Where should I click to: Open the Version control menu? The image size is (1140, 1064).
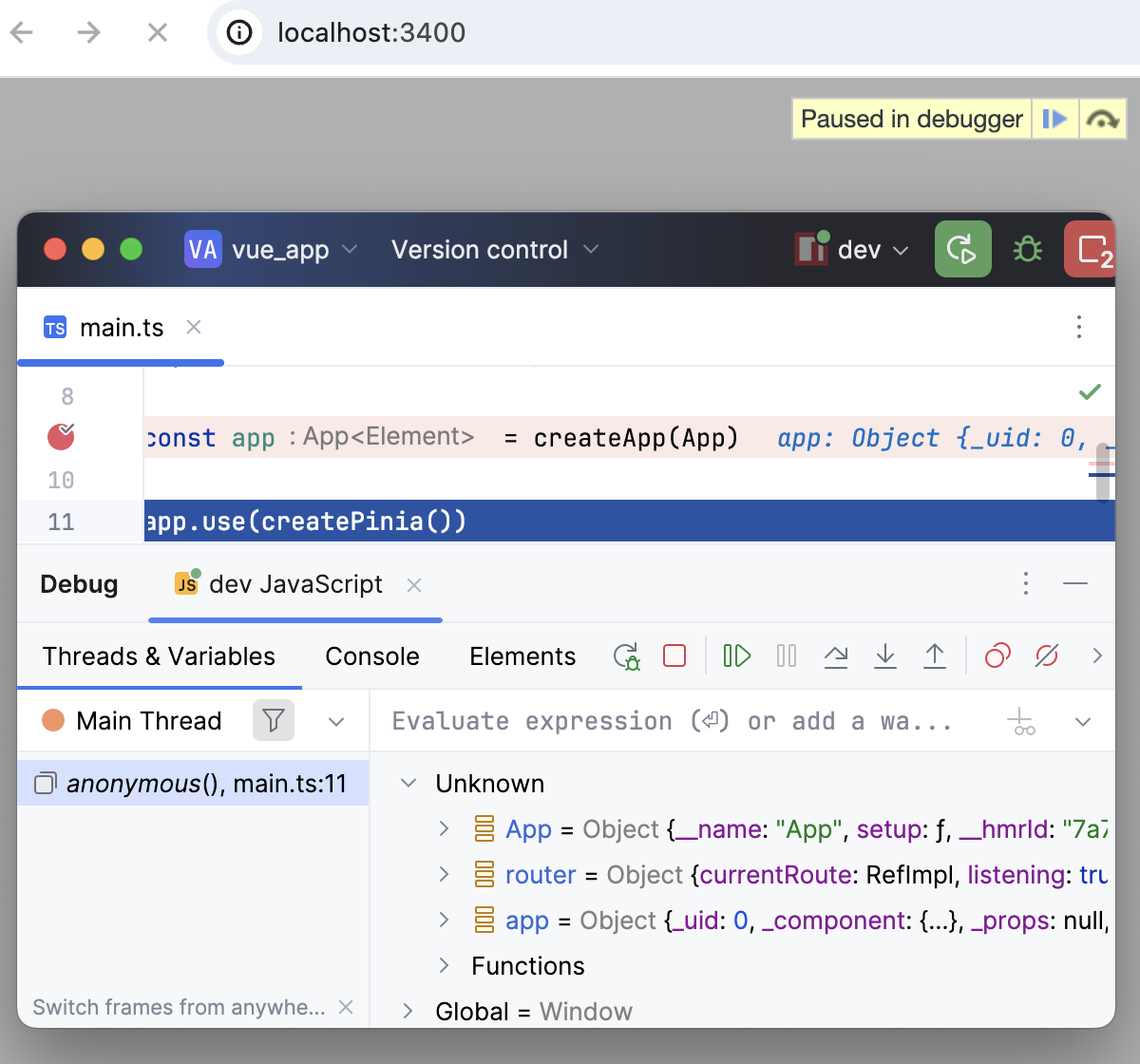point(493,249)
